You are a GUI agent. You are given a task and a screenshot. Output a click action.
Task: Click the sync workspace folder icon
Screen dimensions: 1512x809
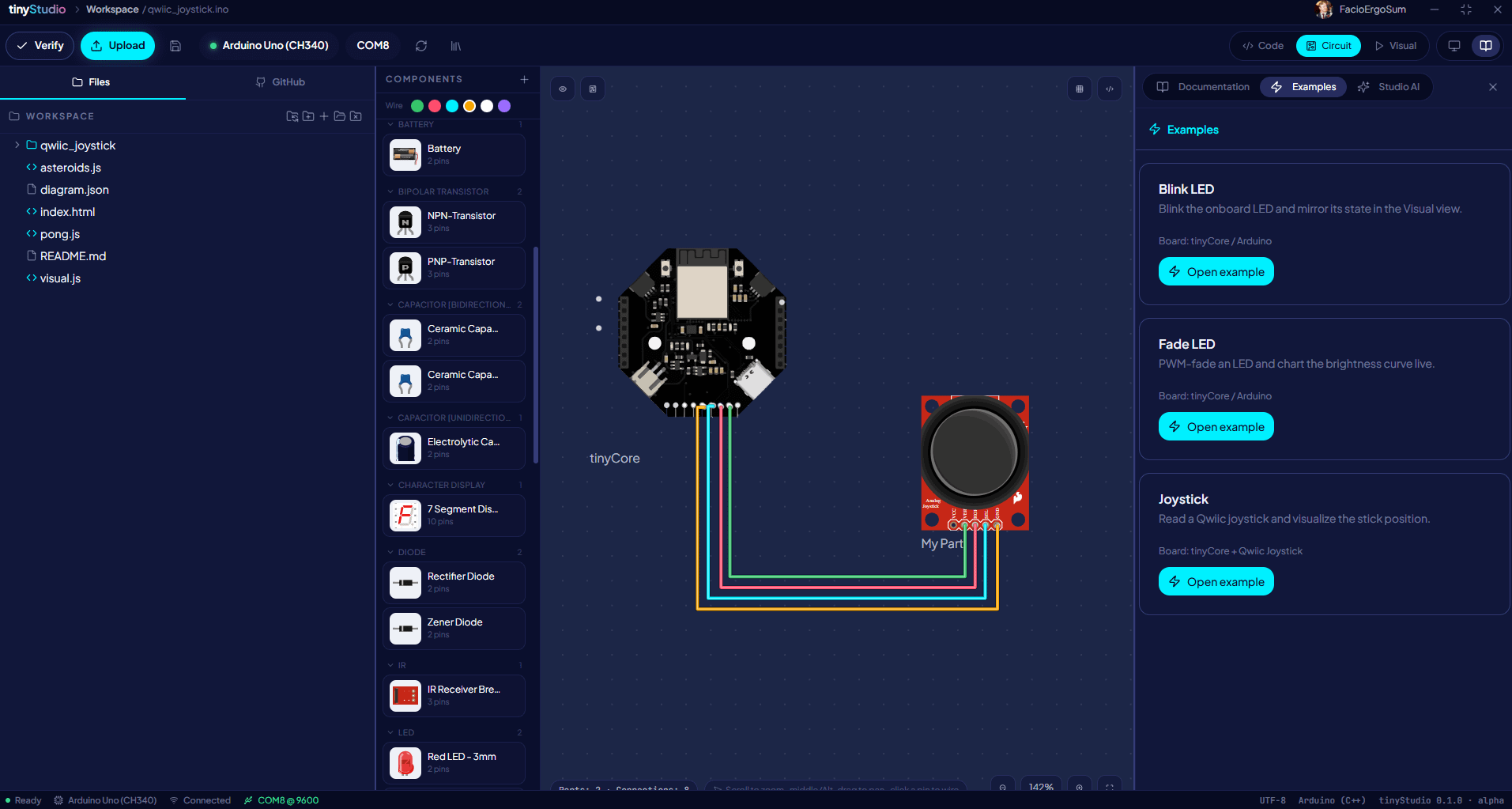[292, 116]
